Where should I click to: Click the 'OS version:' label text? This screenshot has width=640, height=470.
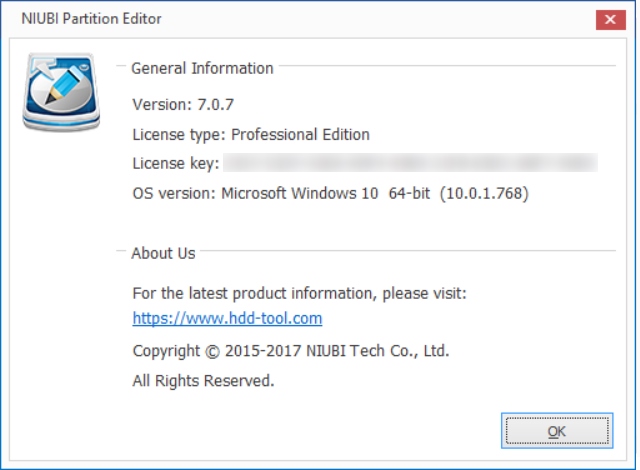[174, 193]
